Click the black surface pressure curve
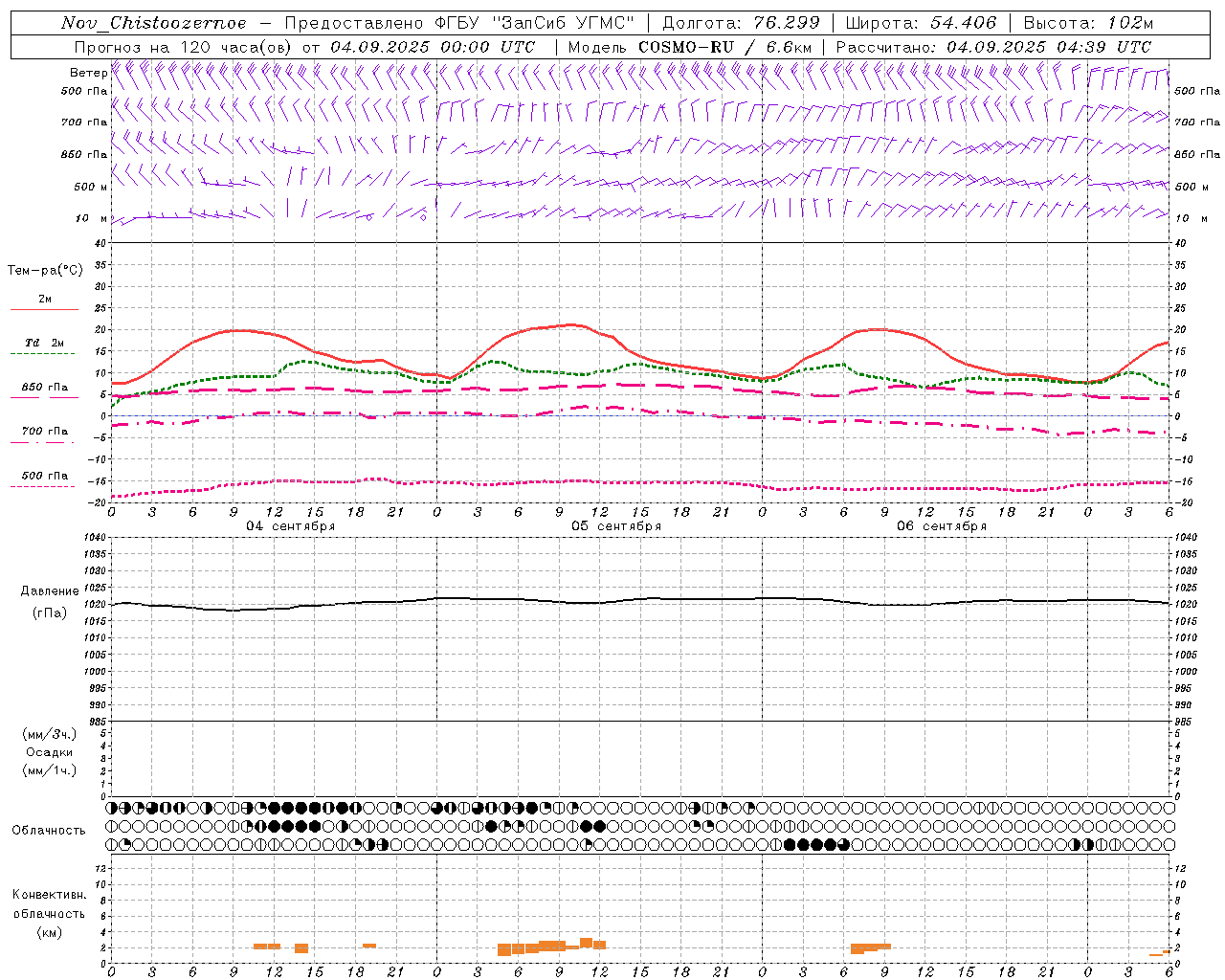 click(x=639, y=601)
